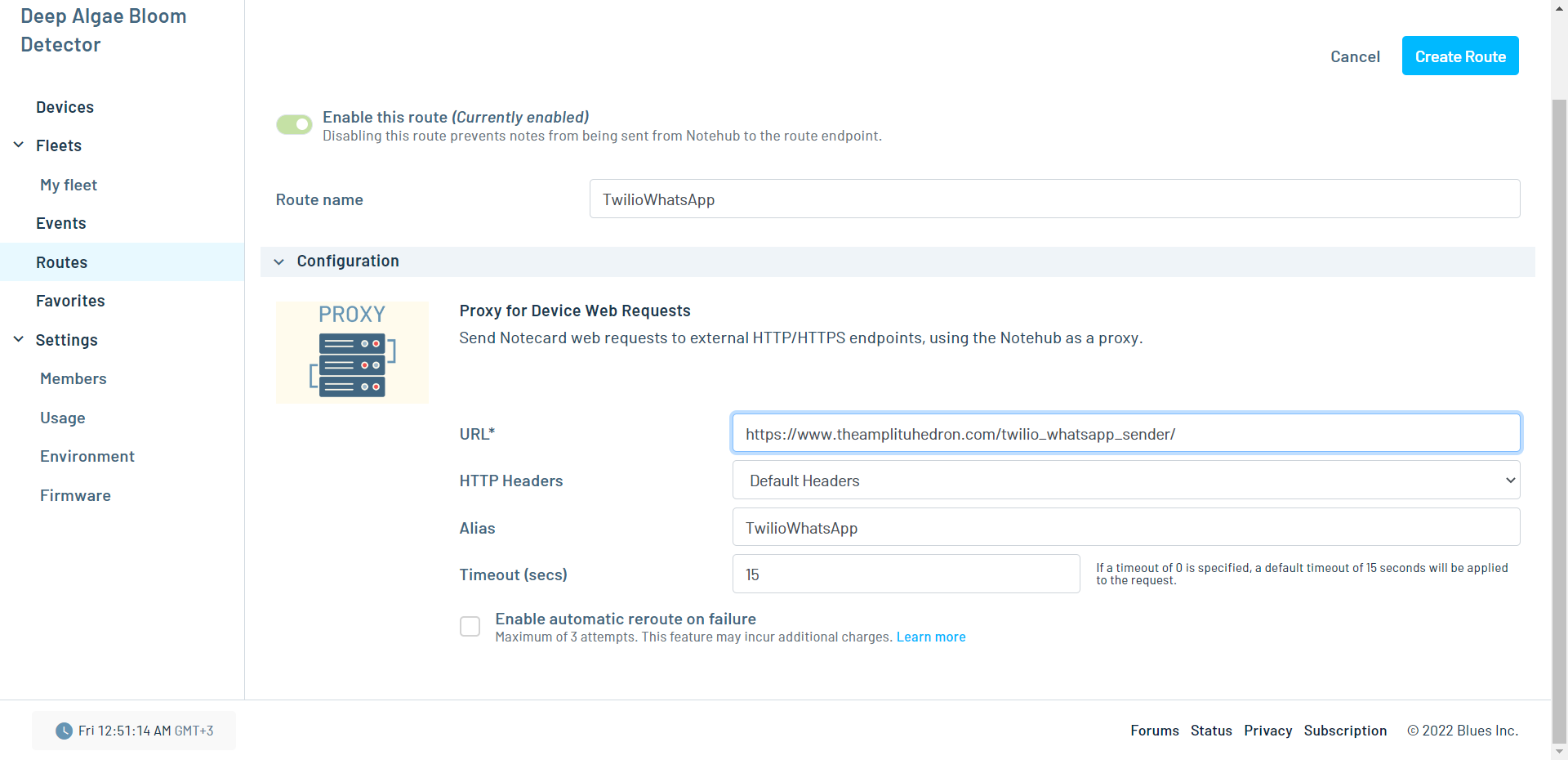1568x760 pixels.
Task: Check Enable automatic reroute on failure
Action: (x=470, y=627)
